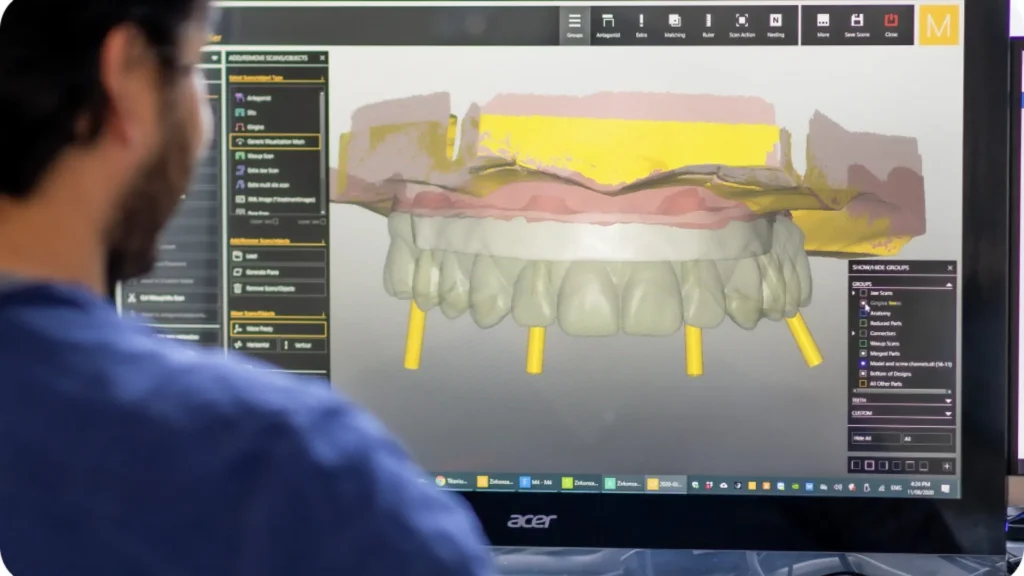Select the Antagonist toolbar icon
The image size is (1024, 576).
pyautogui.click(x=608, y=24)
